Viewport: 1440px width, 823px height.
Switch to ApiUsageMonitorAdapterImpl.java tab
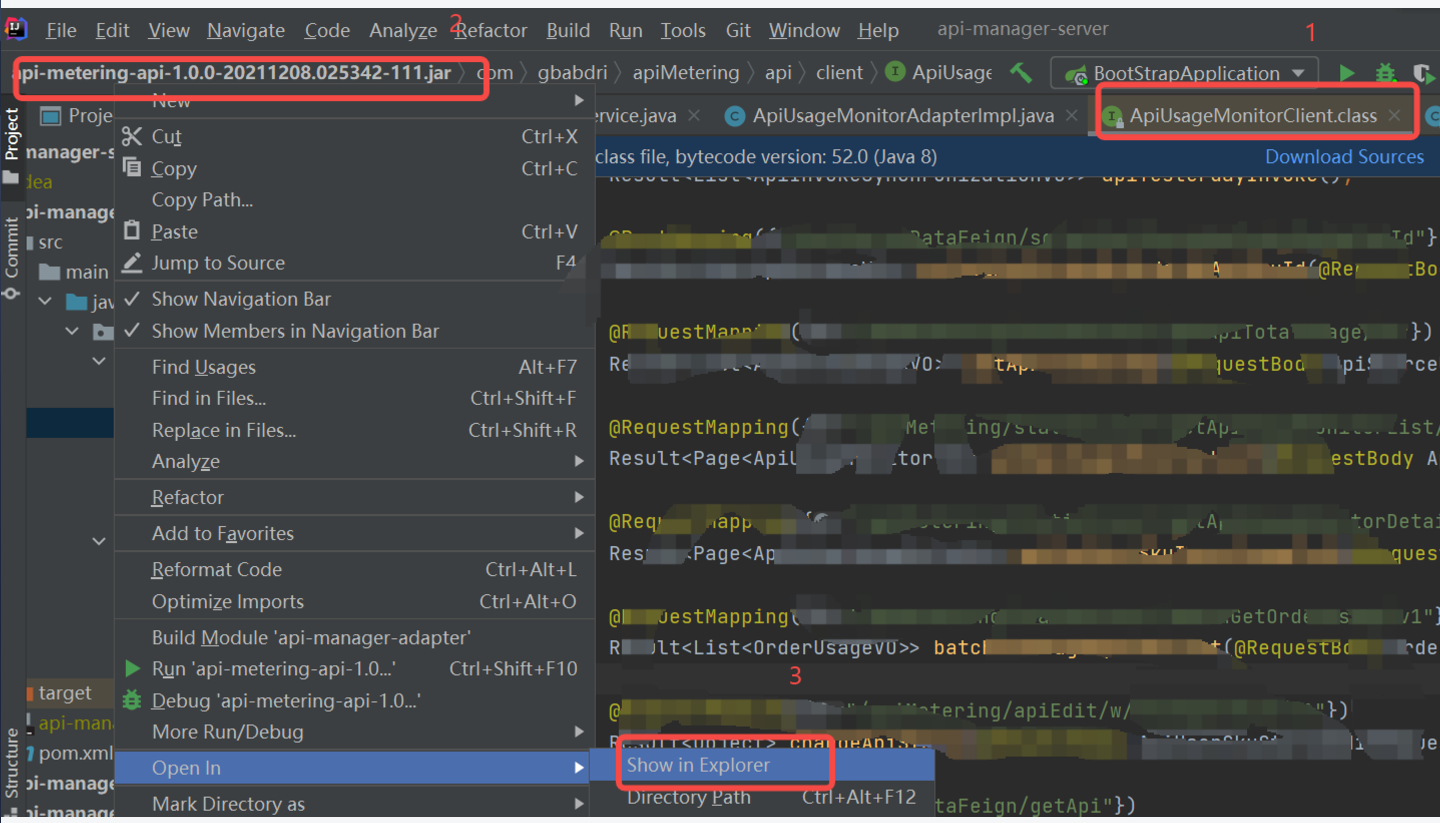pos(903,116)
